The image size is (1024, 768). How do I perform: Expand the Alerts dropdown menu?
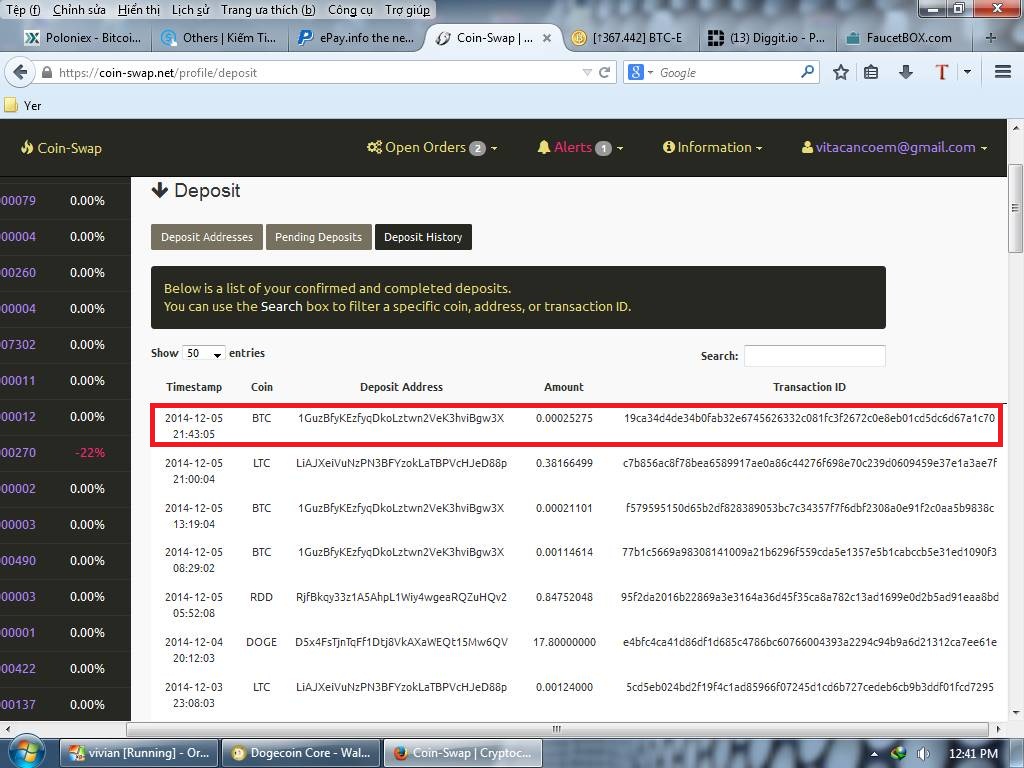point(580,148)
